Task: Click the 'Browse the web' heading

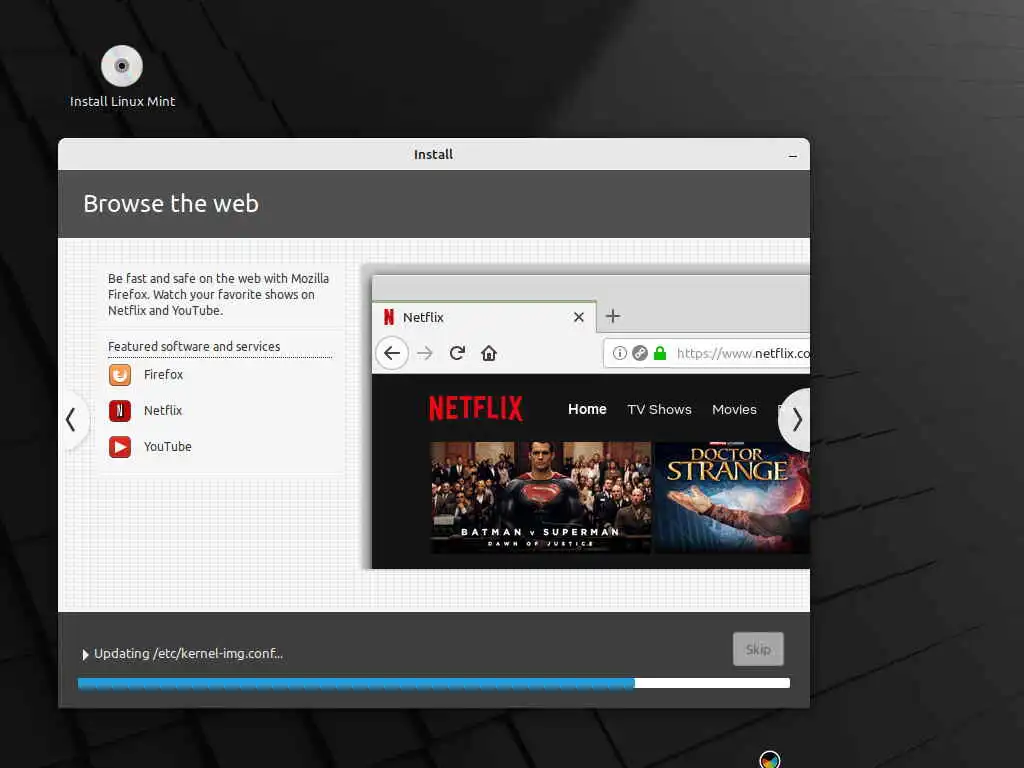Action: (171, 204)
